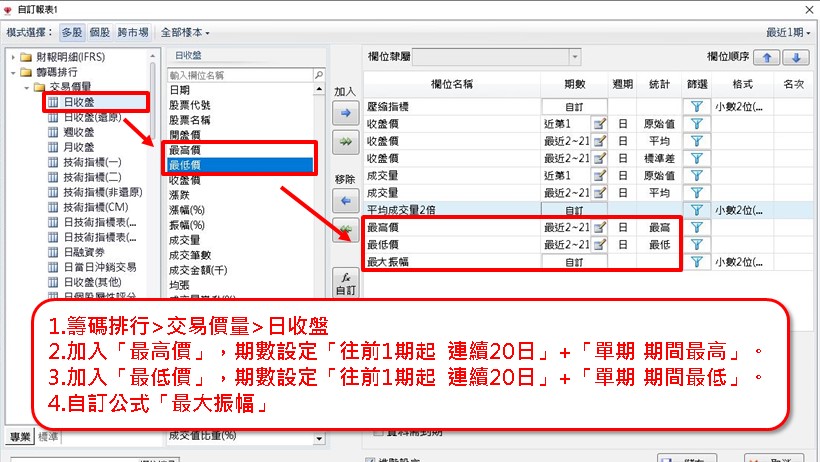
Task: Select 成交筆數 in the field list
Action: coord(189,255)
